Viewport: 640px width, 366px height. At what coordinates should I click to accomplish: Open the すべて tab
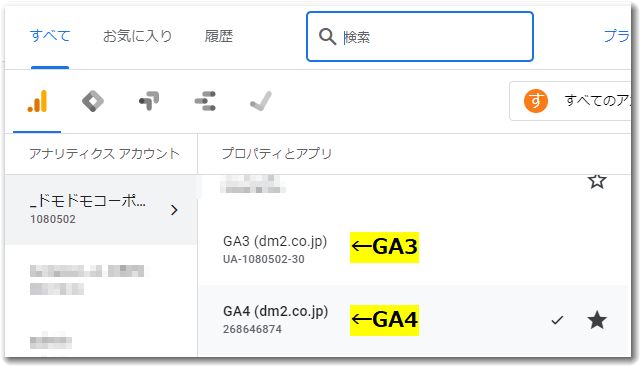[x=50, y=36]
